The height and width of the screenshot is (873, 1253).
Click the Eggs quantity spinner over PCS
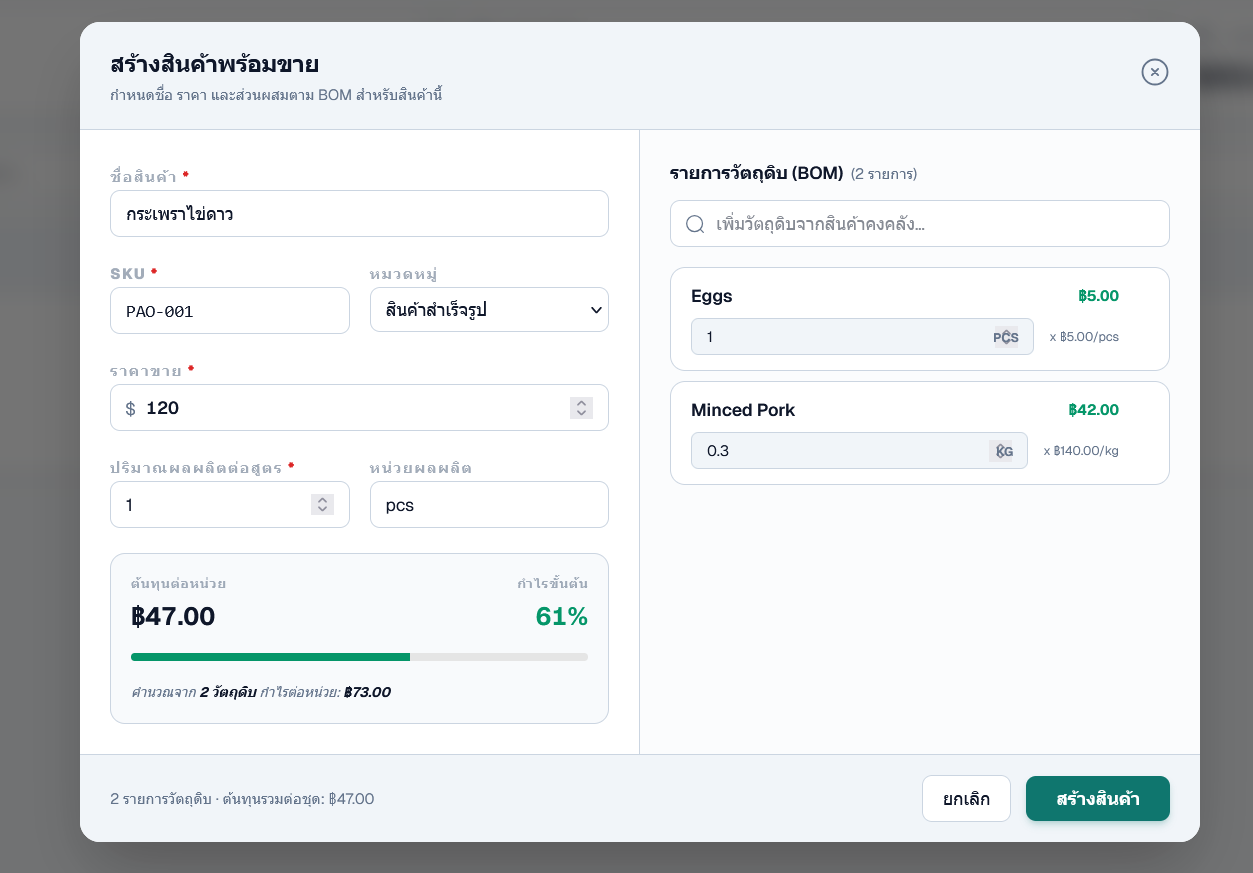pos(1009,337)
